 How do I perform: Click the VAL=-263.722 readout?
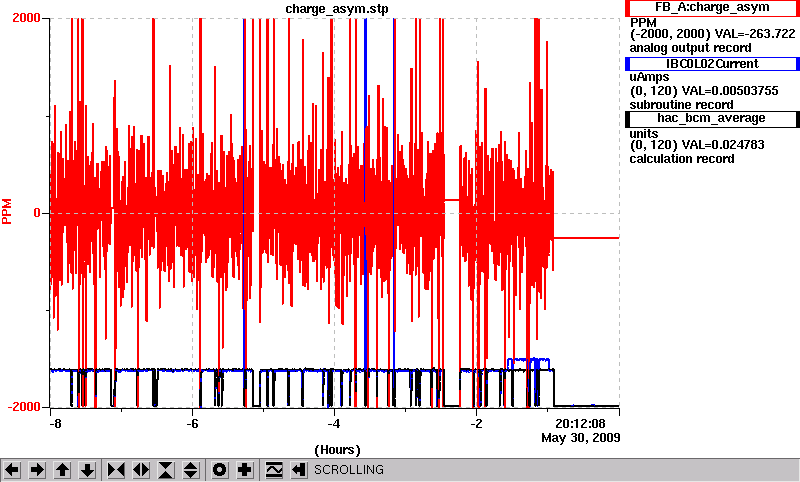click(755, 34)
